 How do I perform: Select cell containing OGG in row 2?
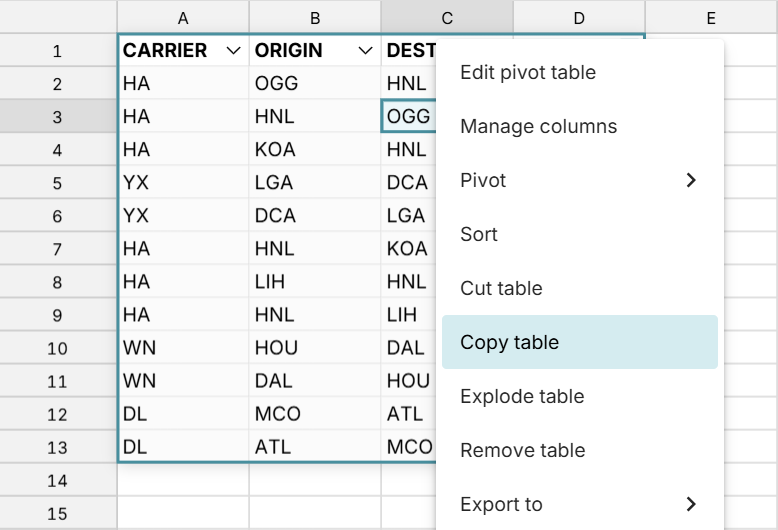click(277, 84)
